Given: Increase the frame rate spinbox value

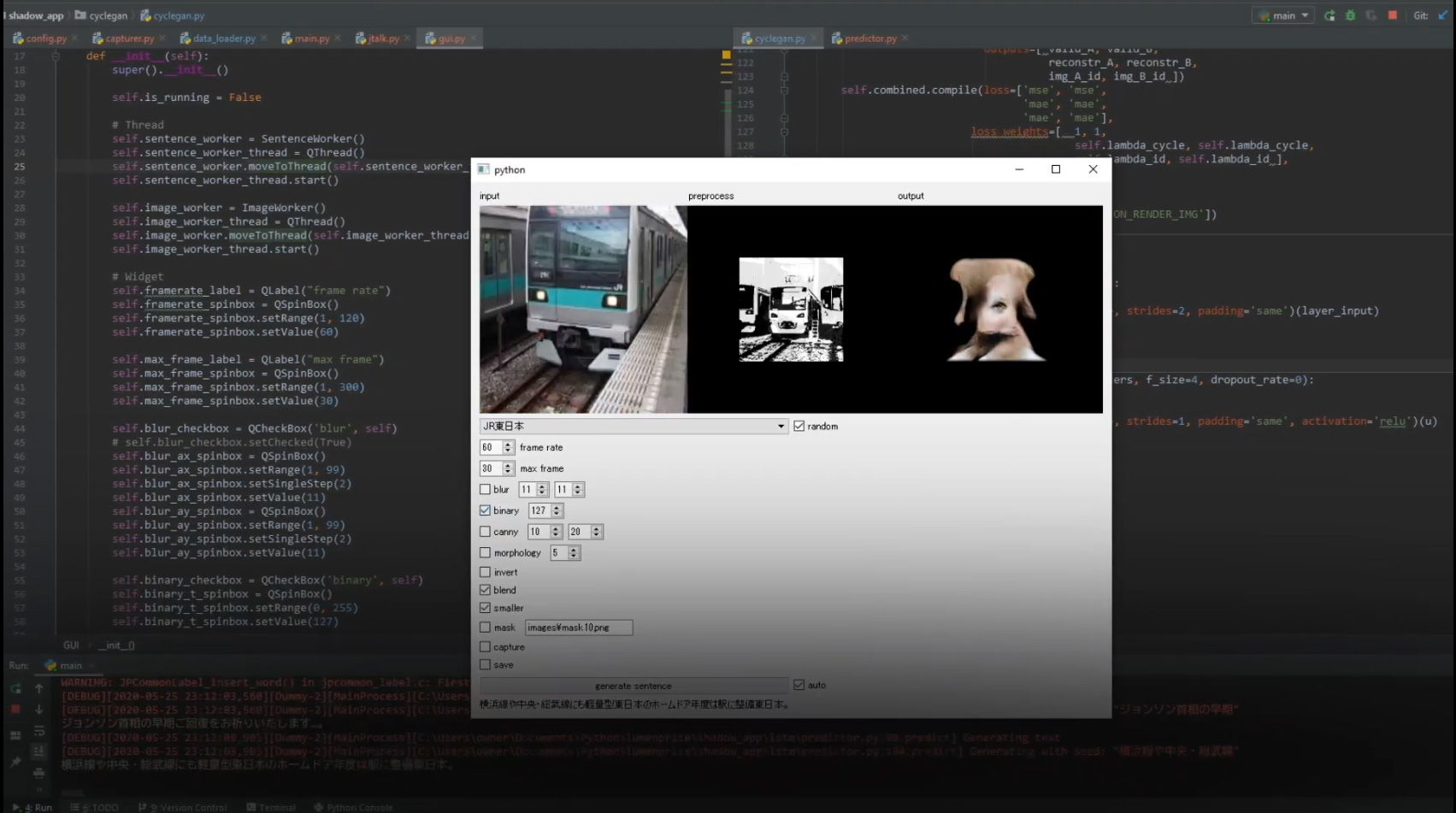Looking at the screenshot, I should 508,444.
